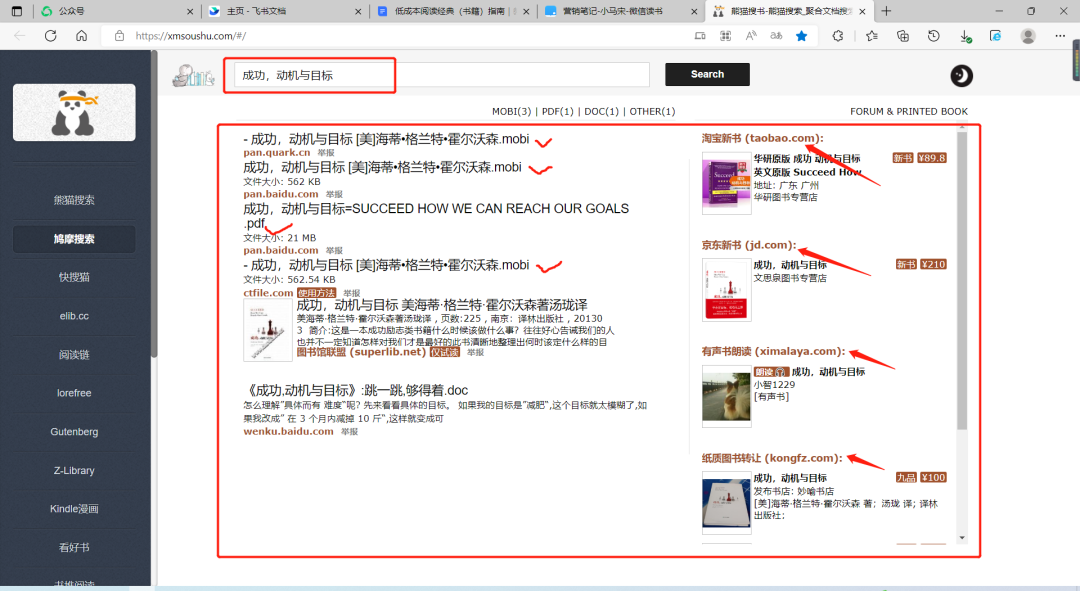Screen dimensions: 1080x591
Task: Click the results panel vertical scrollbar
Action: pyautogui.click(x=962, y=281)
